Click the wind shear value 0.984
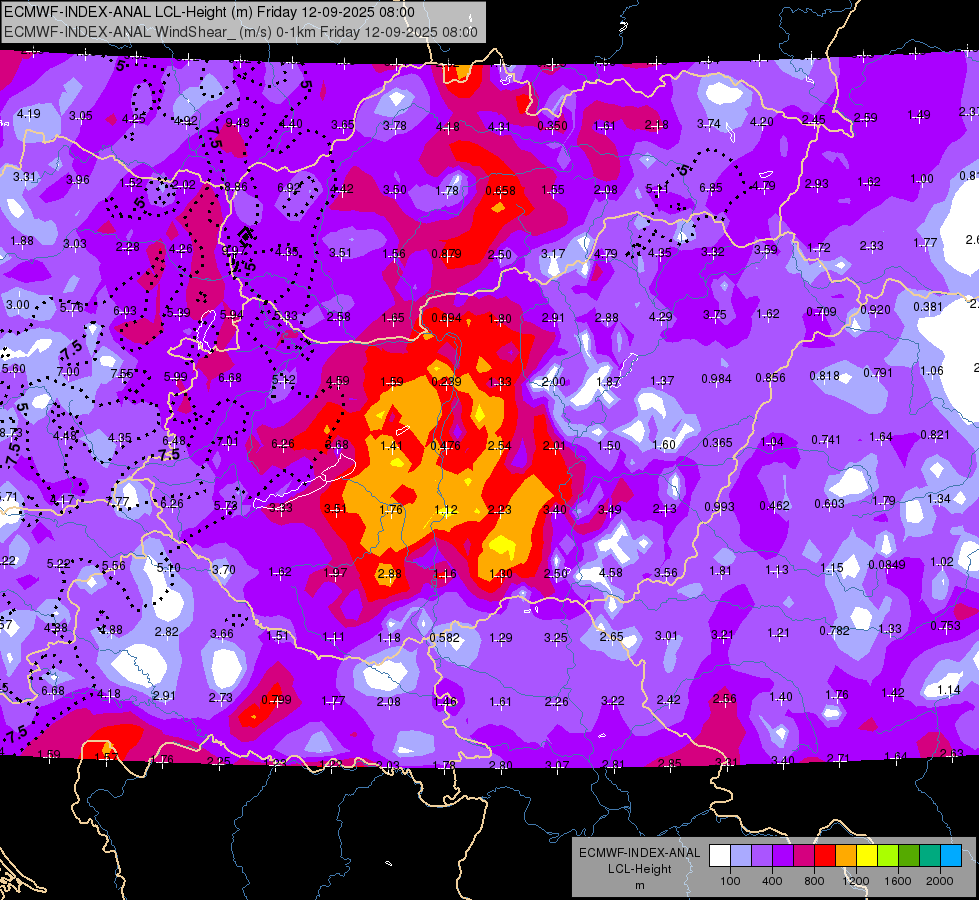Image resolution: width=979 pixels, height=900 pixels. click(x=716, y=378)
